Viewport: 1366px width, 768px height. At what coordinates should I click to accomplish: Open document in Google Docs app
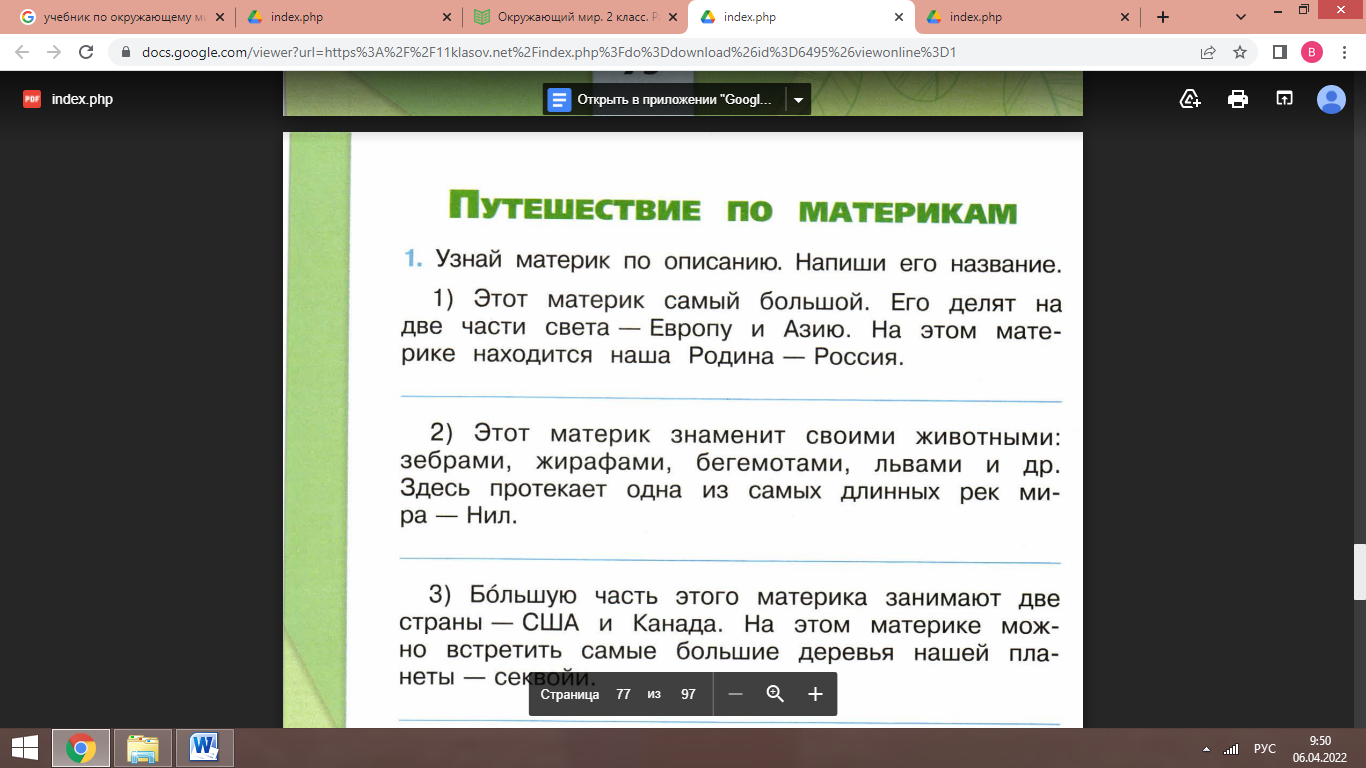(x=664, y=100)
